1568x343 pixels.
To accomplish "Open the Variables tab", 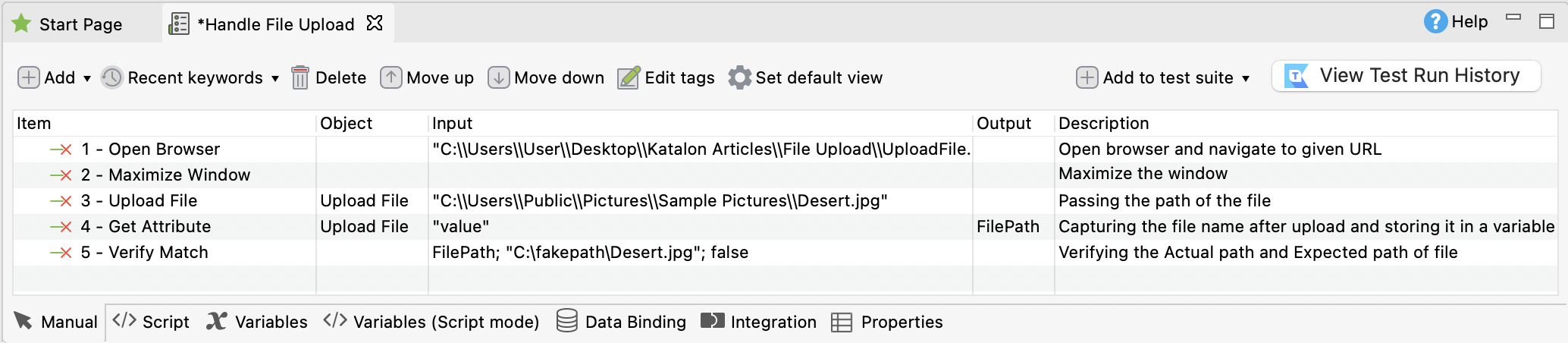I will tap(258, 322).
